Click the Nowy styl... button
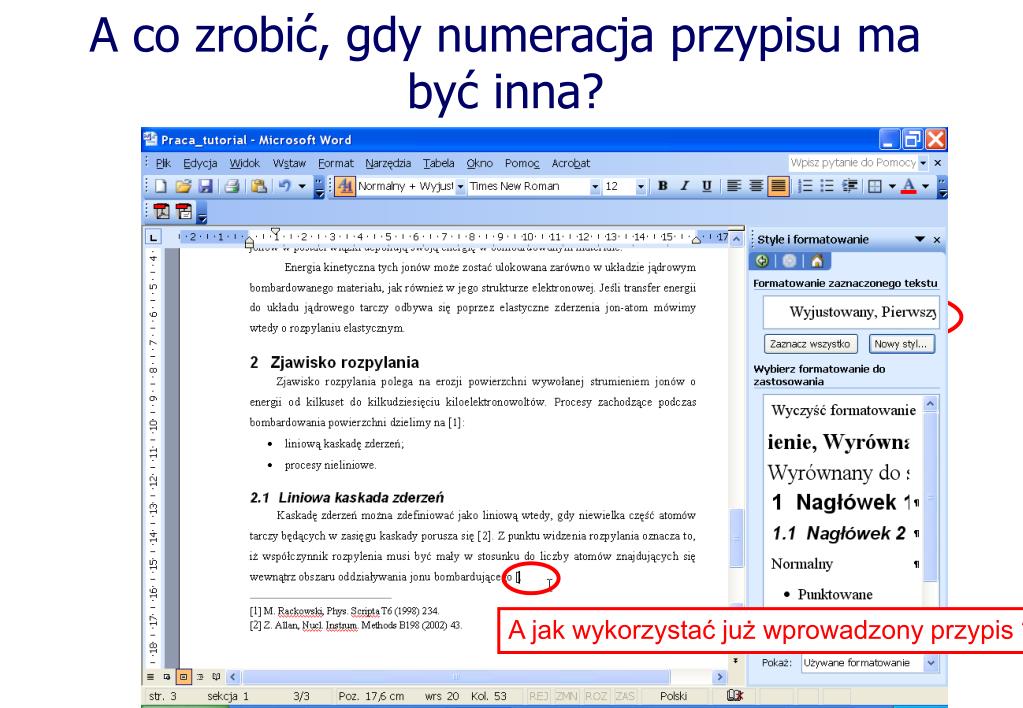 (x=902, y=344)
